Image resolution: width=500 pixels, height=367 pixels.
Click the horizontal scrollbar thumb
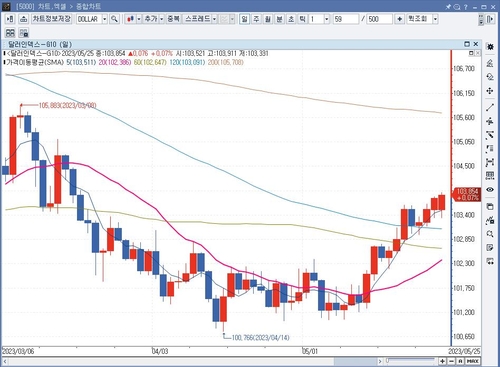tap(355, 361)
